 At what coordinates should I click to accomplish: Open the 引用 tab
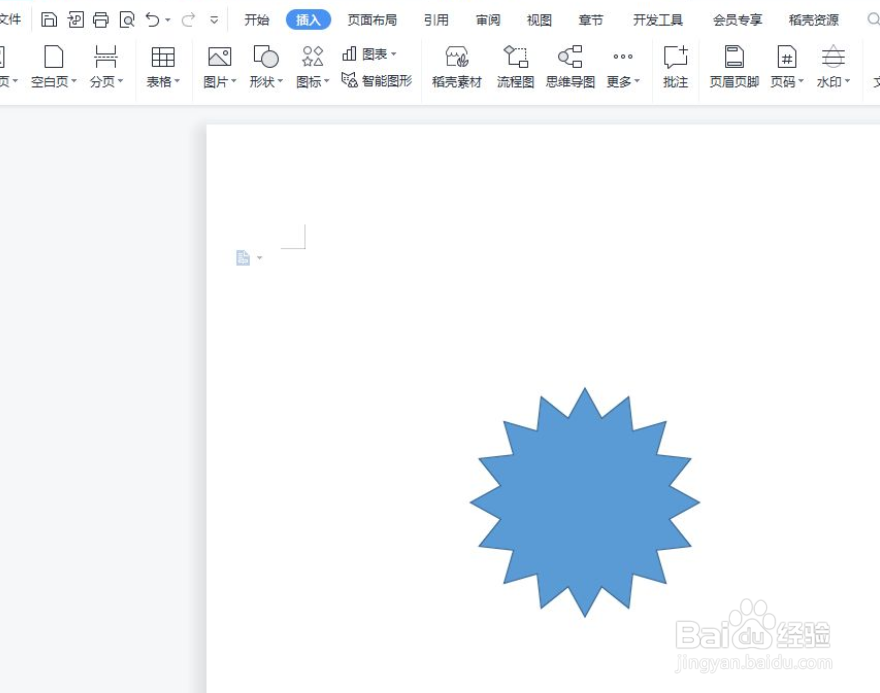tap(436, 20)
